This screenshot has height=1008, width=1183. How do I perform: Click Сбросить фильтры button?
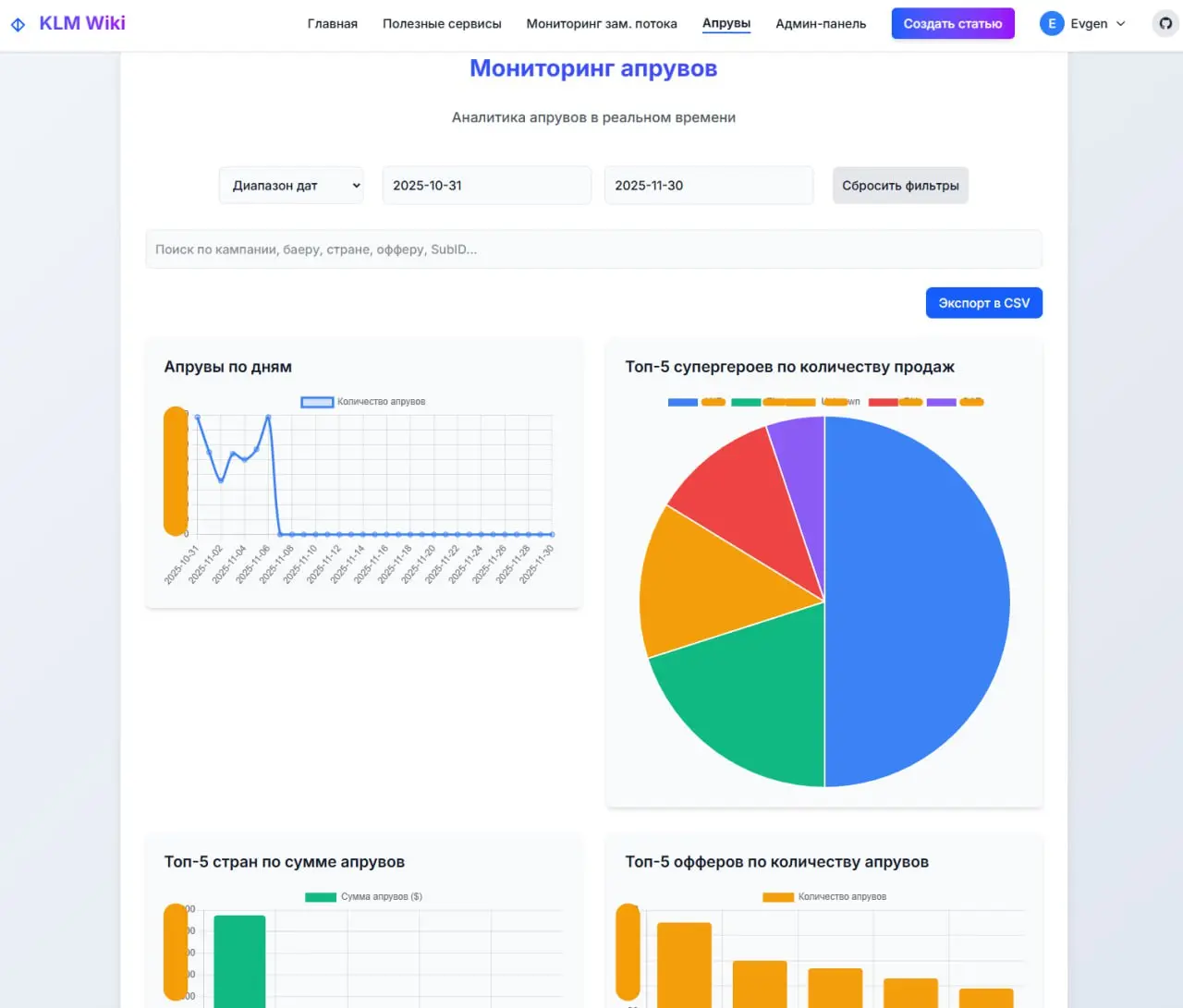click(900, 186)
